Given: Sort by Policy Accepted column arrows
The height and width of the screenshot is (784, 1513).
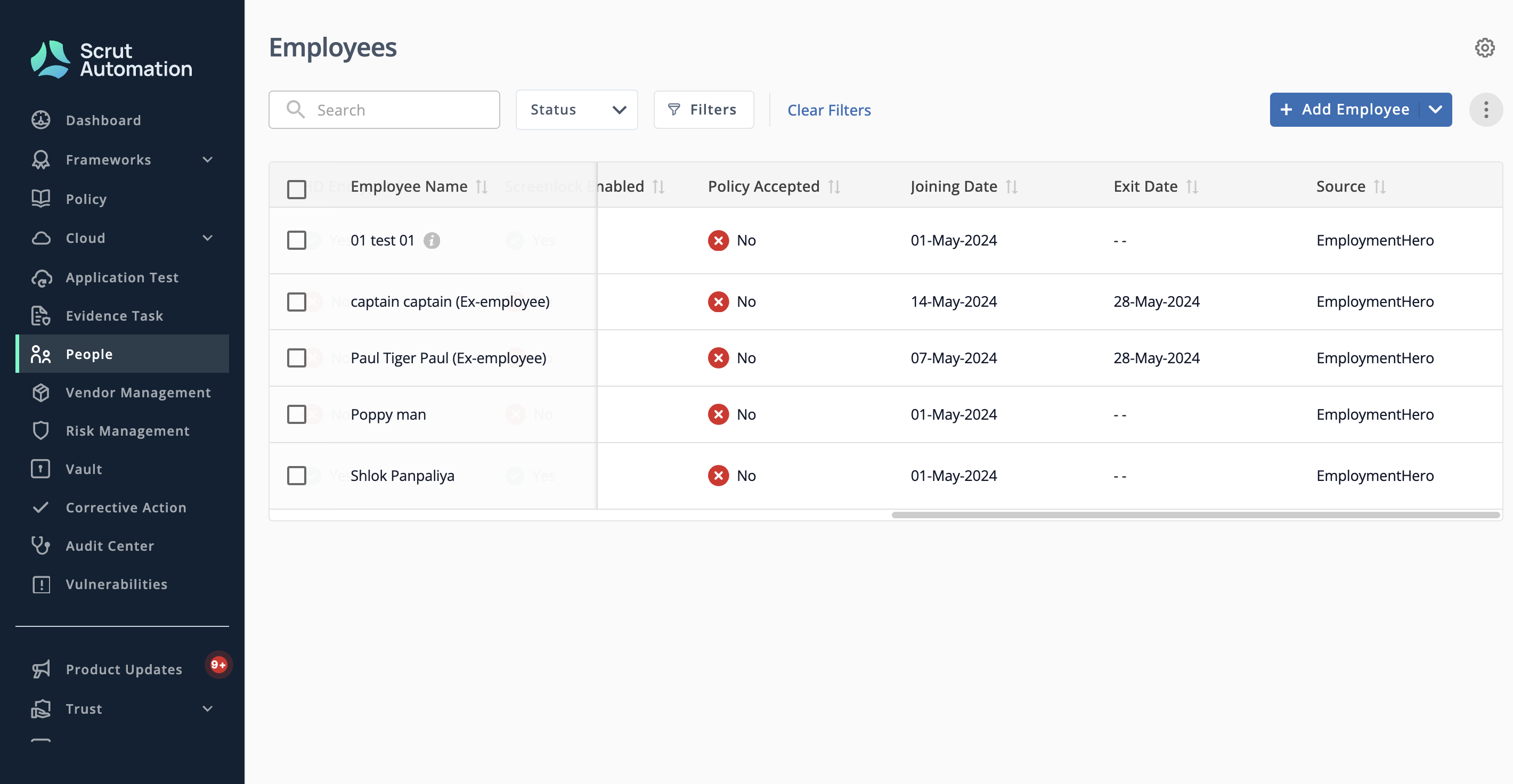Looking at the screenshot, I should click(834, 187).
